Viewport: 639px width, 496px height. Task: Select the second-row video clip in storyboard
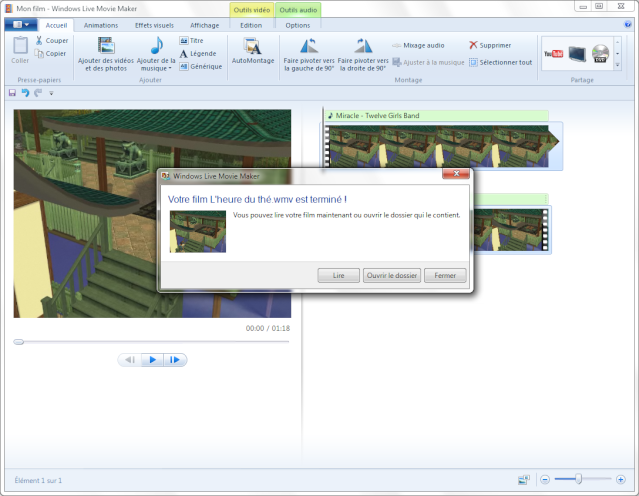511,230
